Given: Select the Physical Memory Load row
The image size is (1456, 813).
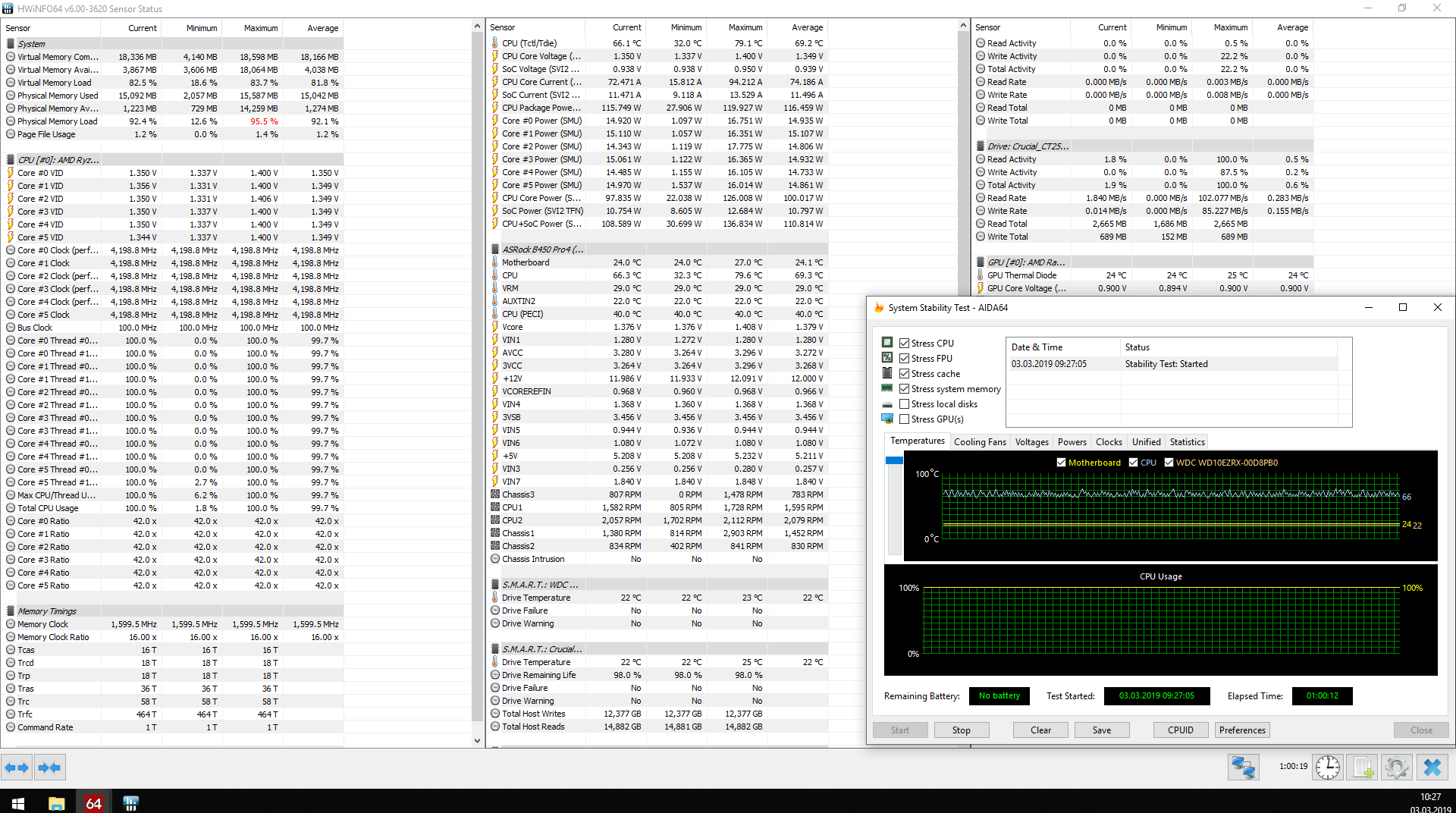Looking at the screenshot, I should [x=173, y=121].
